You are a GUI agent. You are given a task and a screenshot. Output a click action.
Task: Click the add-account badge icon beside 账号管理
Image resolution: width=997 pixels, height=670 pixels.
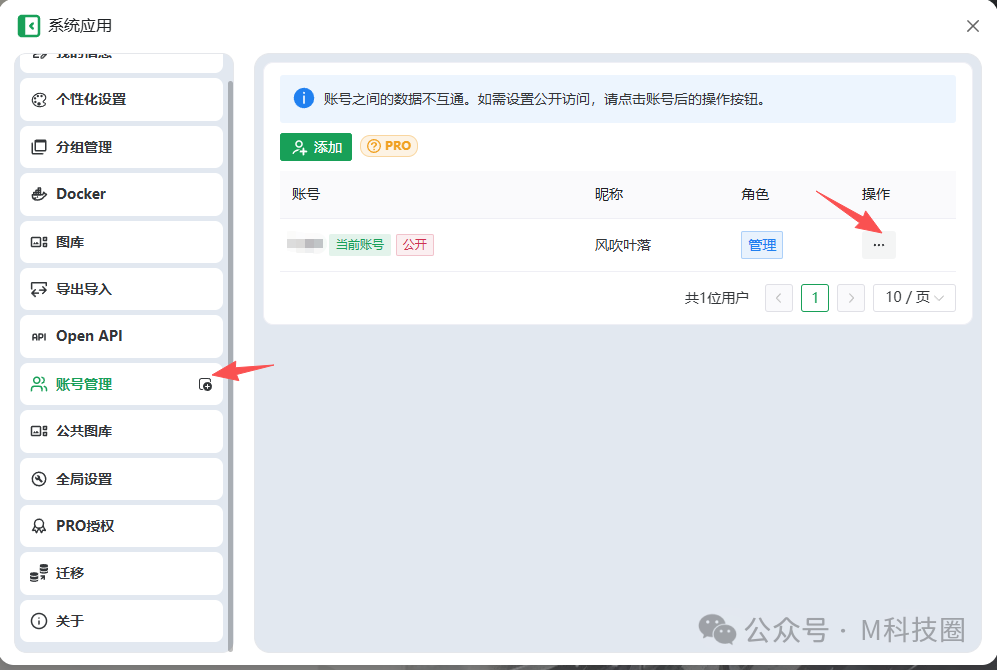(206, 384)
